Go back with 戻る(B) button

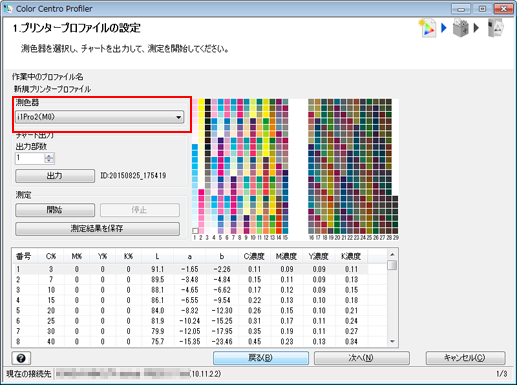point(261,358)
